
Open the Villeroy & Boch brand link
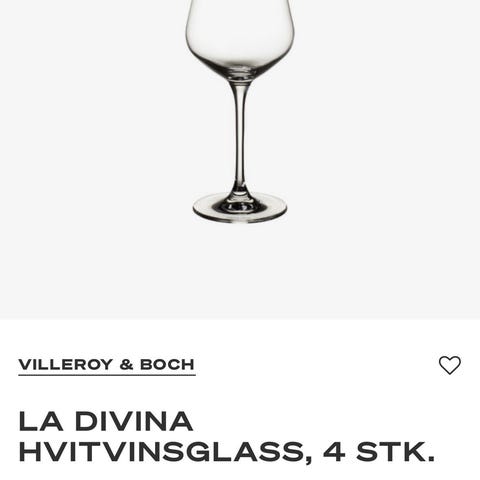pyautogui.click(x=107, y=365)
